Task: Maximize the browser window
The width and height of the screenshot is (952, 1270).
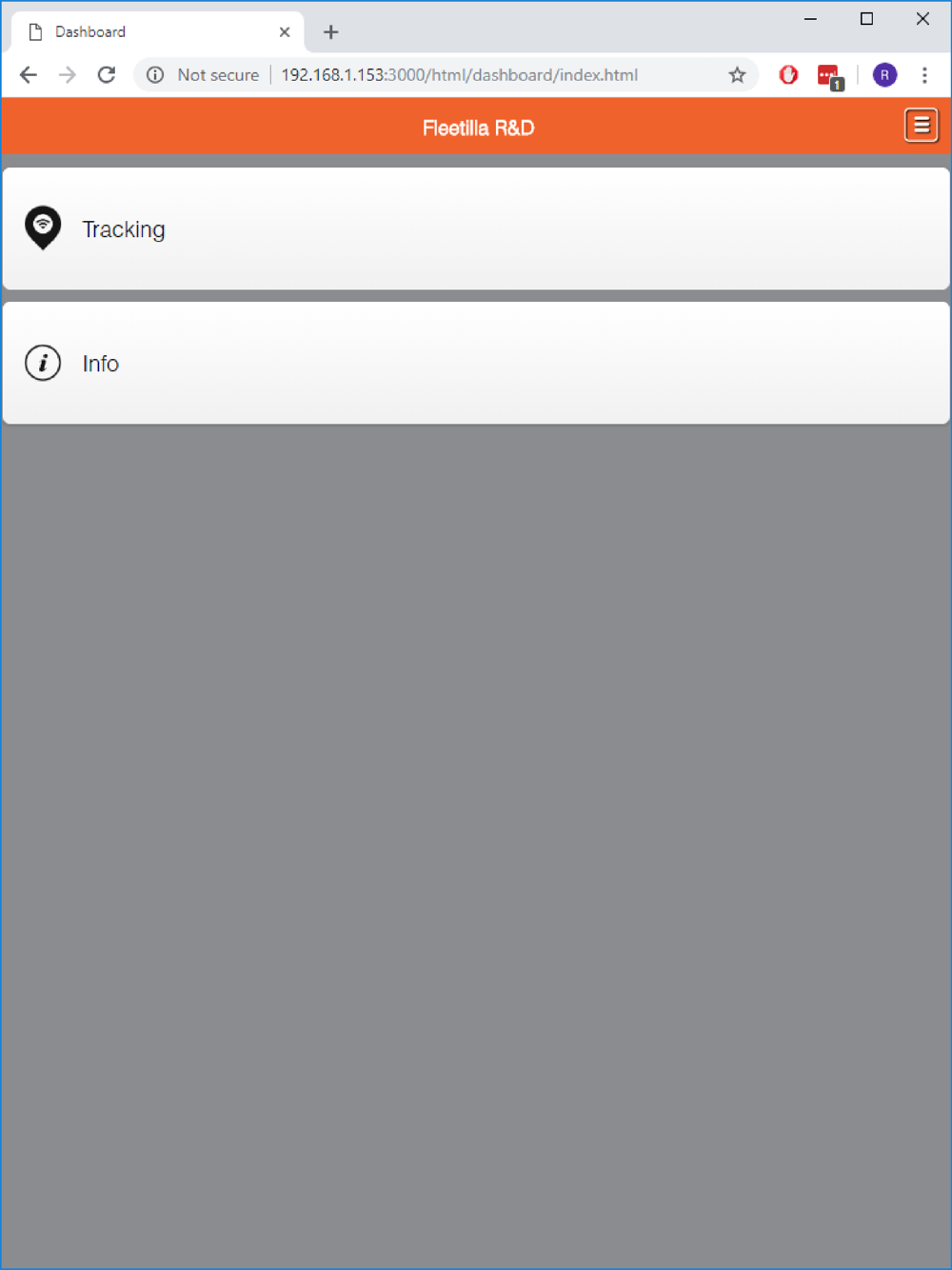Action: [x=866, y=18]
